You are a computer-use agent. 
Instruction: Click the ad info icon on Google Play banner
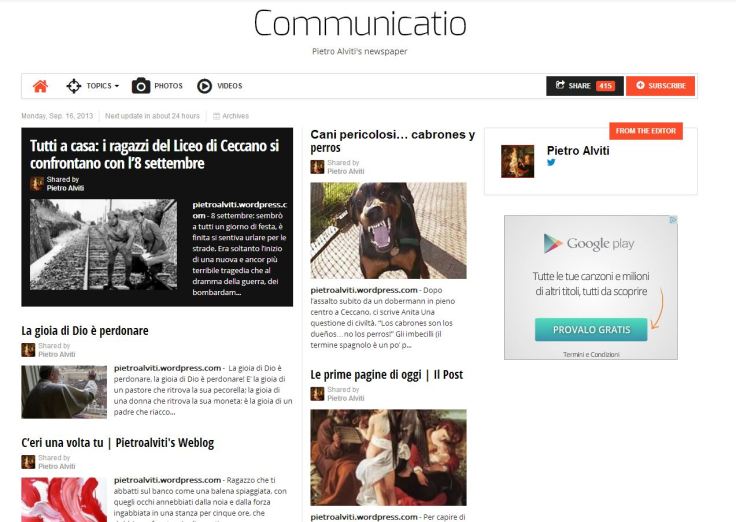coord(673,220)
